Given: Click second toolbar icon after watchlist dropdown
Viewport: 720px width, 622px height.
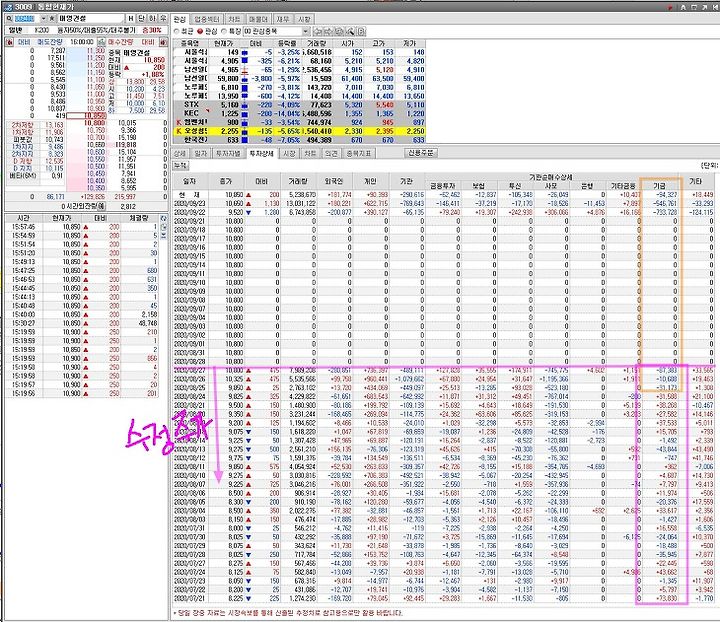Looking at the screenshot, I should (x=328, y=31).
